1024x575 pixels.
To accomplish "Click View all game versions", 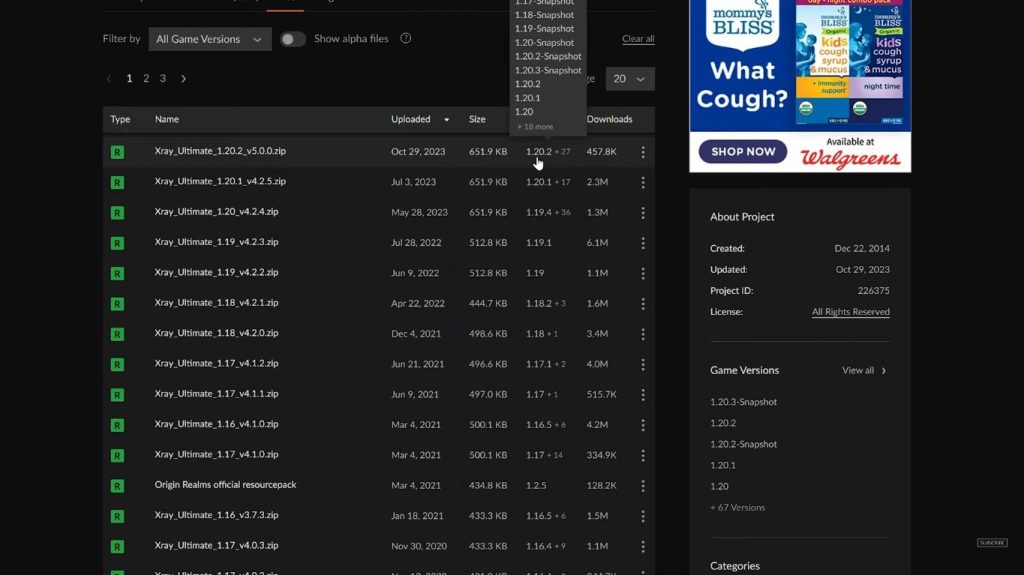I will click(x=863, y=370).
